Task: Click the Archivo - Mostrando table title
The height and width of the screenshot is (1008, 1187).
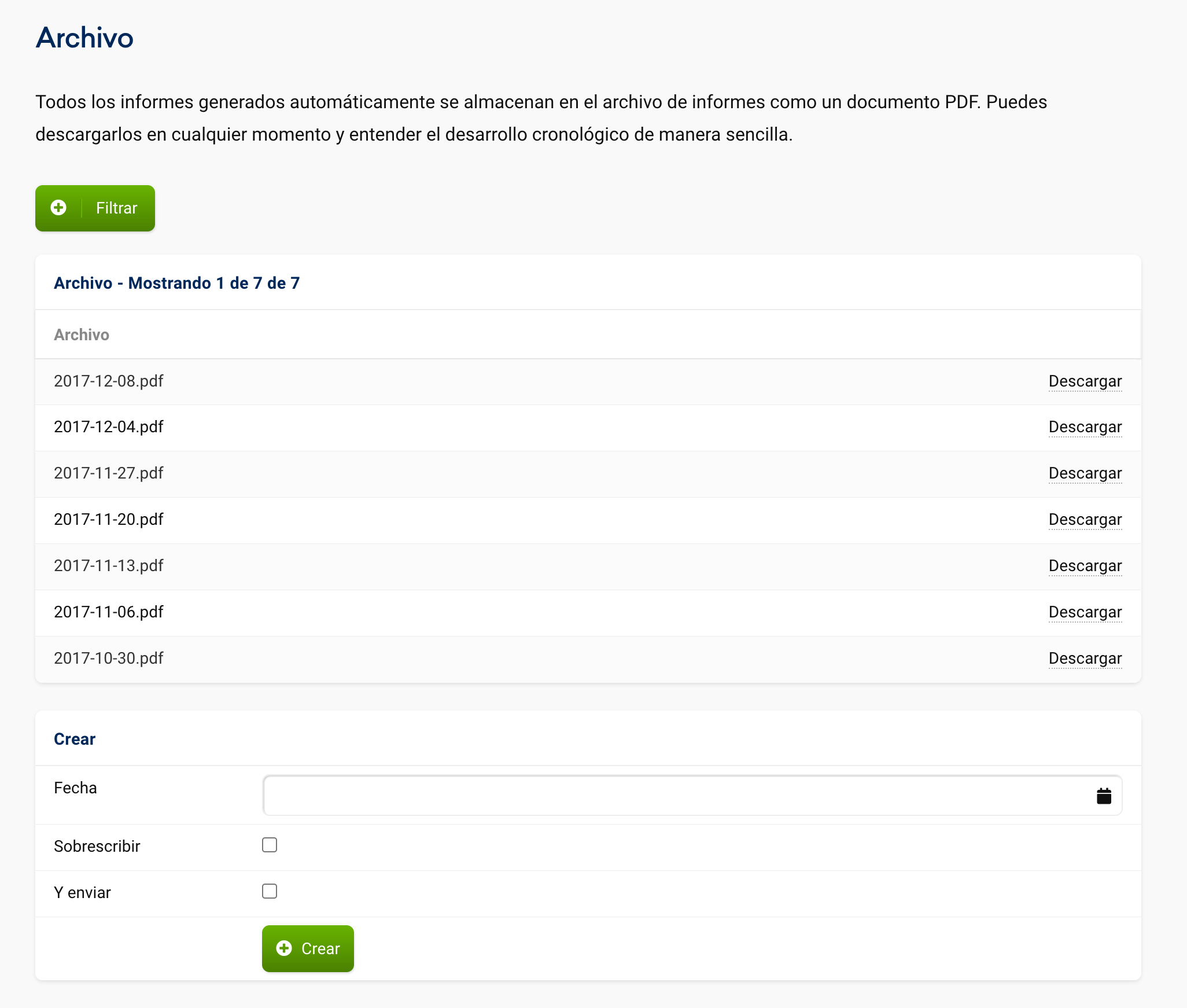Action: 176,283
